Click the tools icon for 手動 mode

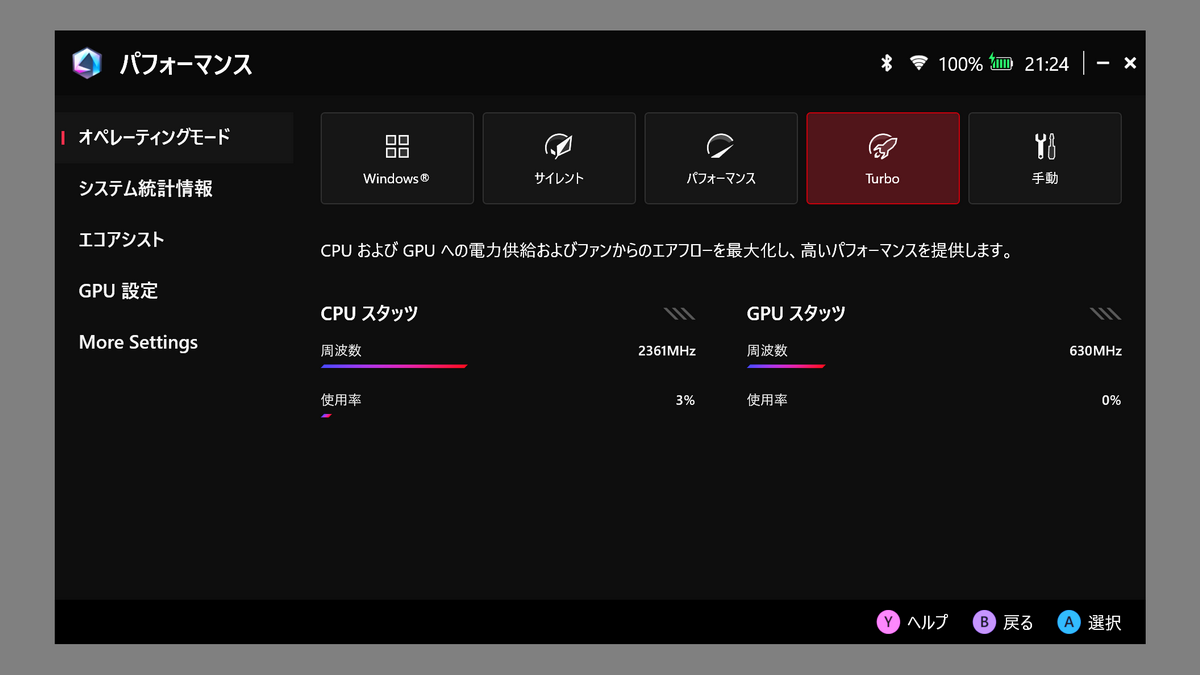1044,145
